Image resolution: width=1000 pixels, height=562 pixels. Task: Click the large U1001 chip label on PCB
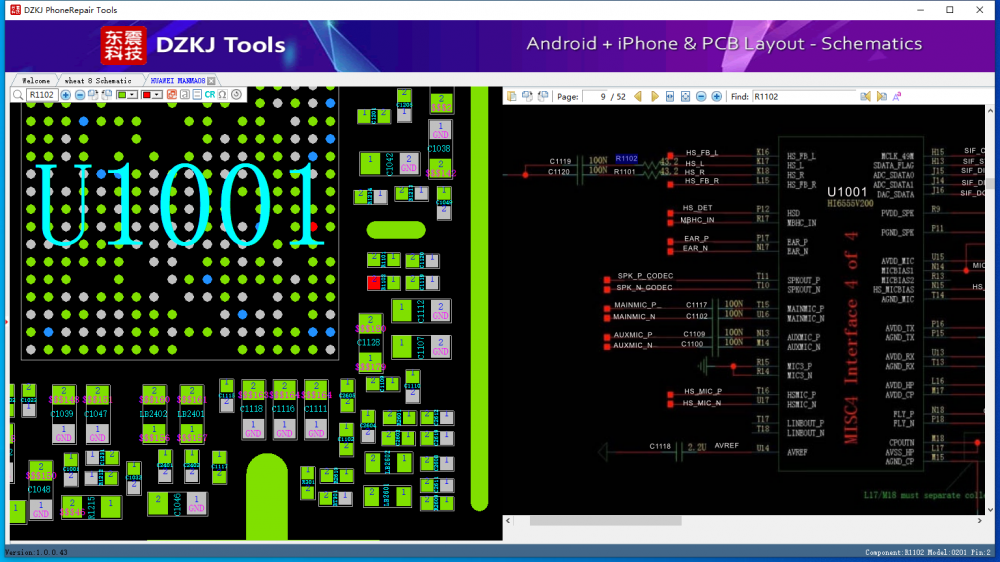180,205
